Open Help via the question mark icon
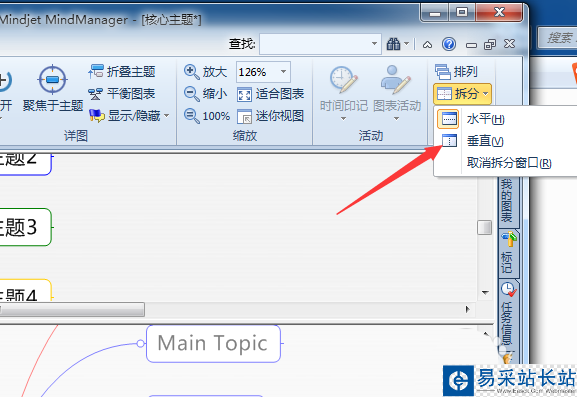This screenshot has width=577, height=397. [449, 44]
